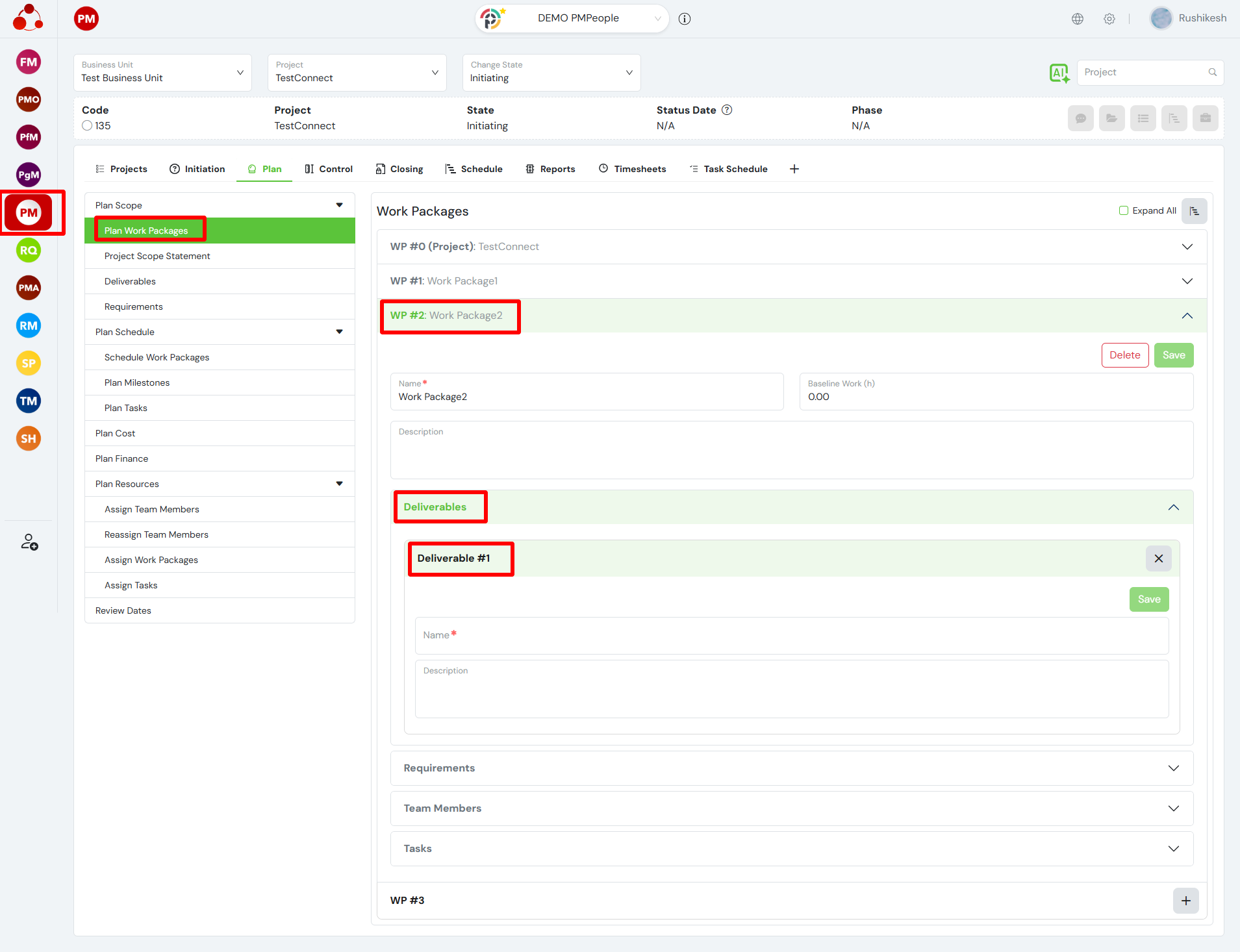Open the RQ module icon
Screen dimensions: 1240x952
point(29,251)
